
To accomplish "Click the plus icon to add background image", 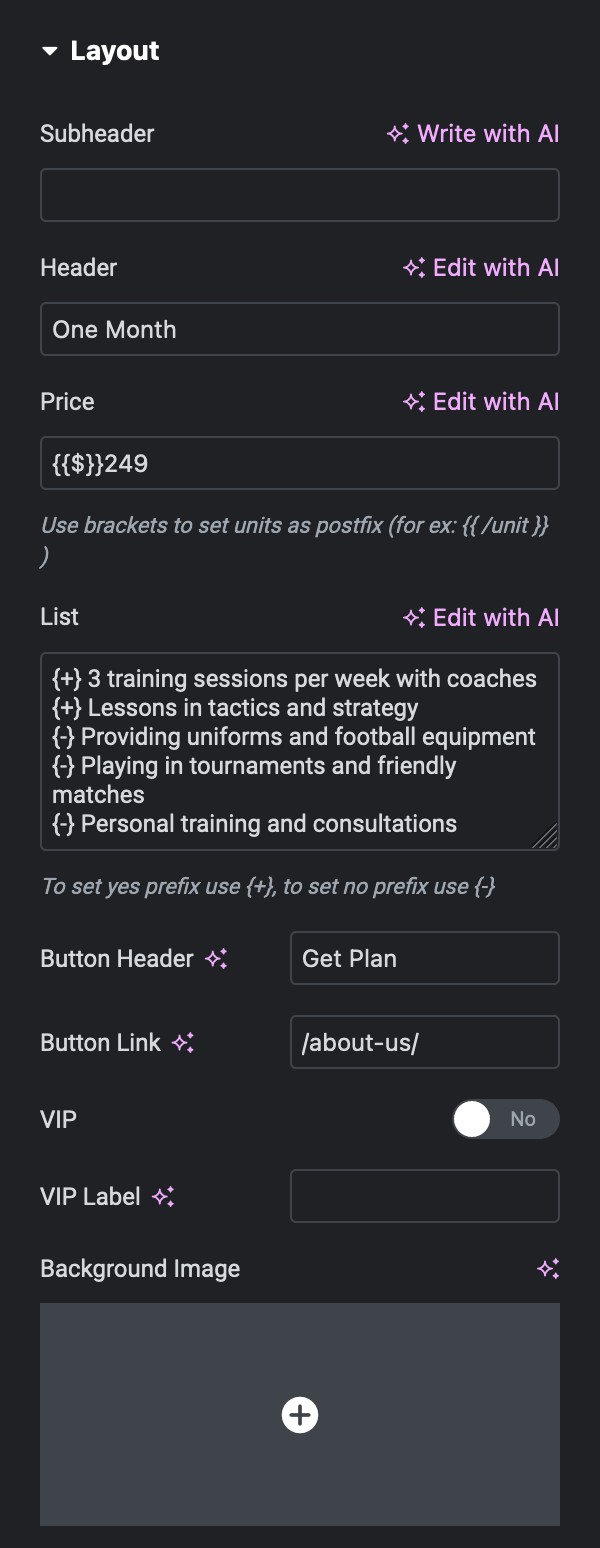I will [300, 1415].
